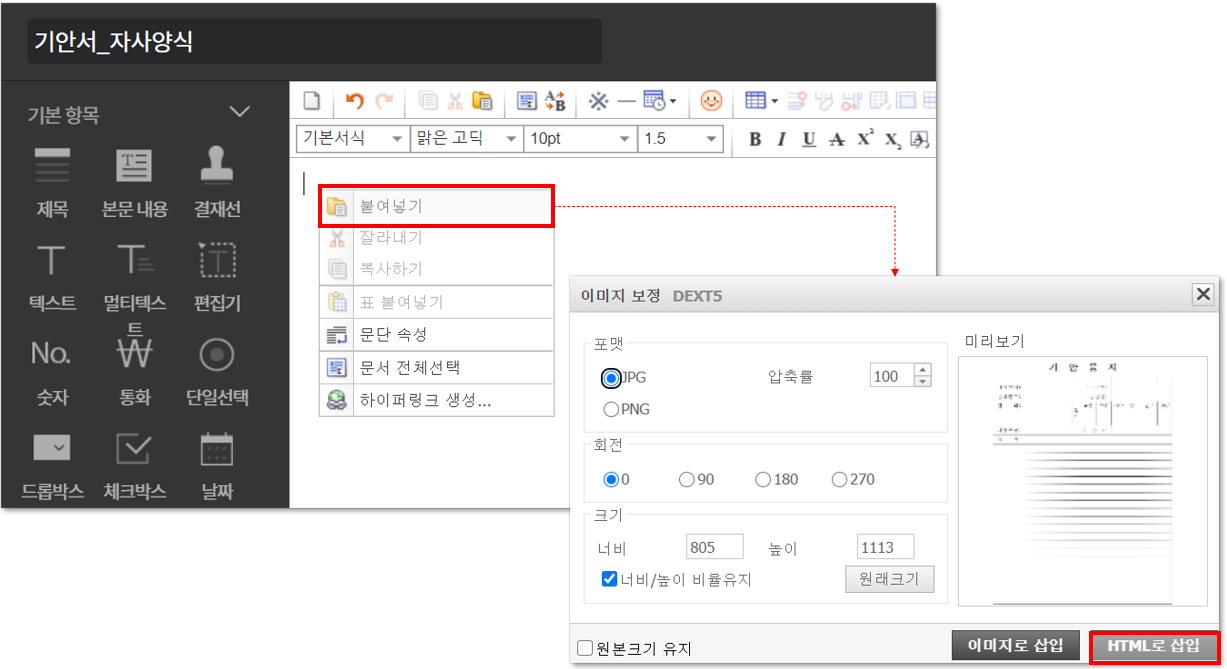Increase 압축률 with the stepper arrow

pyautogui.click(x=922, y=370)
